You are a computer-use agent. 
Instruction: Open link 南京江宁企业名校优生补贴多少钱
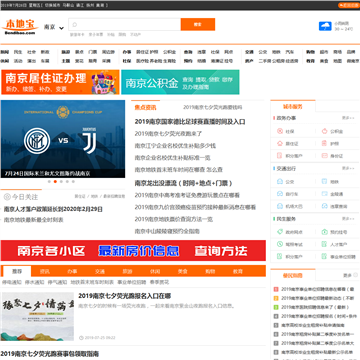(175, 146)
